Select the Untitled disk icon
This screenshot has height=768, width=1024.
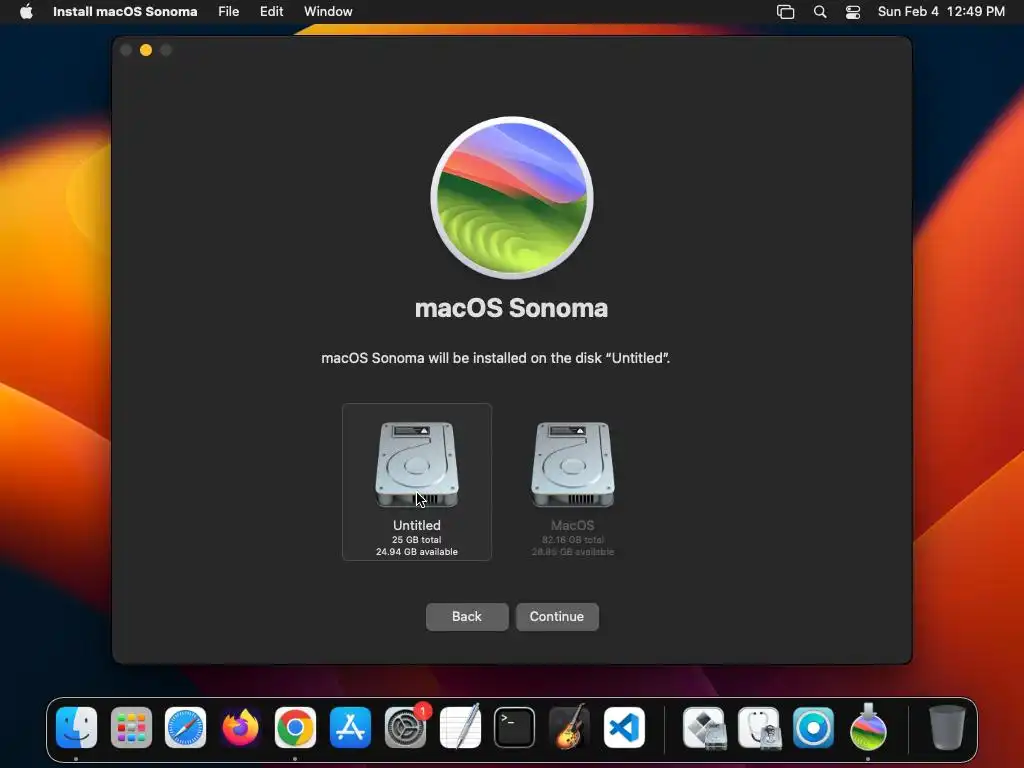[x=417, y=465]
